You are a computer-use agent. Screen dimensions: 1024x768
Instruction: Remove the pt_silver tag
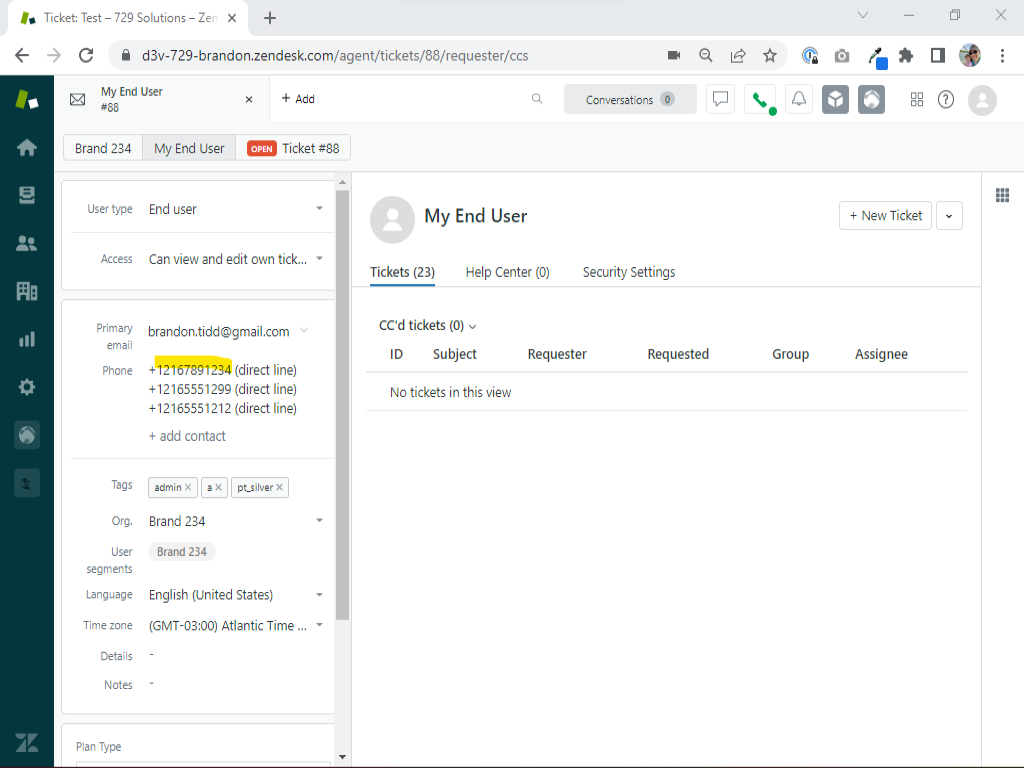click(x=280, y=488)
